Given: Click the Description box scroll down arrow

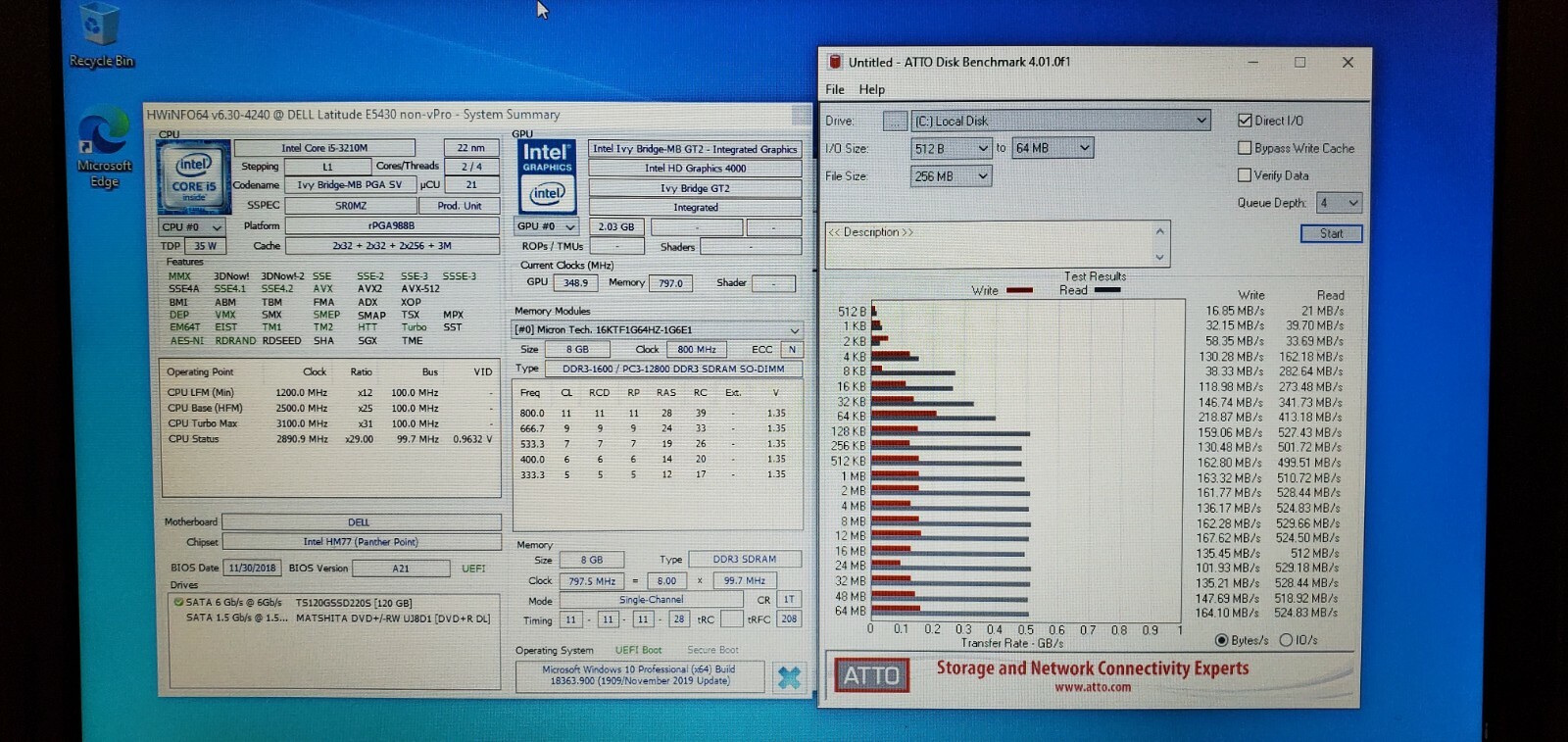Looking at the screenshot, I should pyautogui.click(x=1160, y=258).
